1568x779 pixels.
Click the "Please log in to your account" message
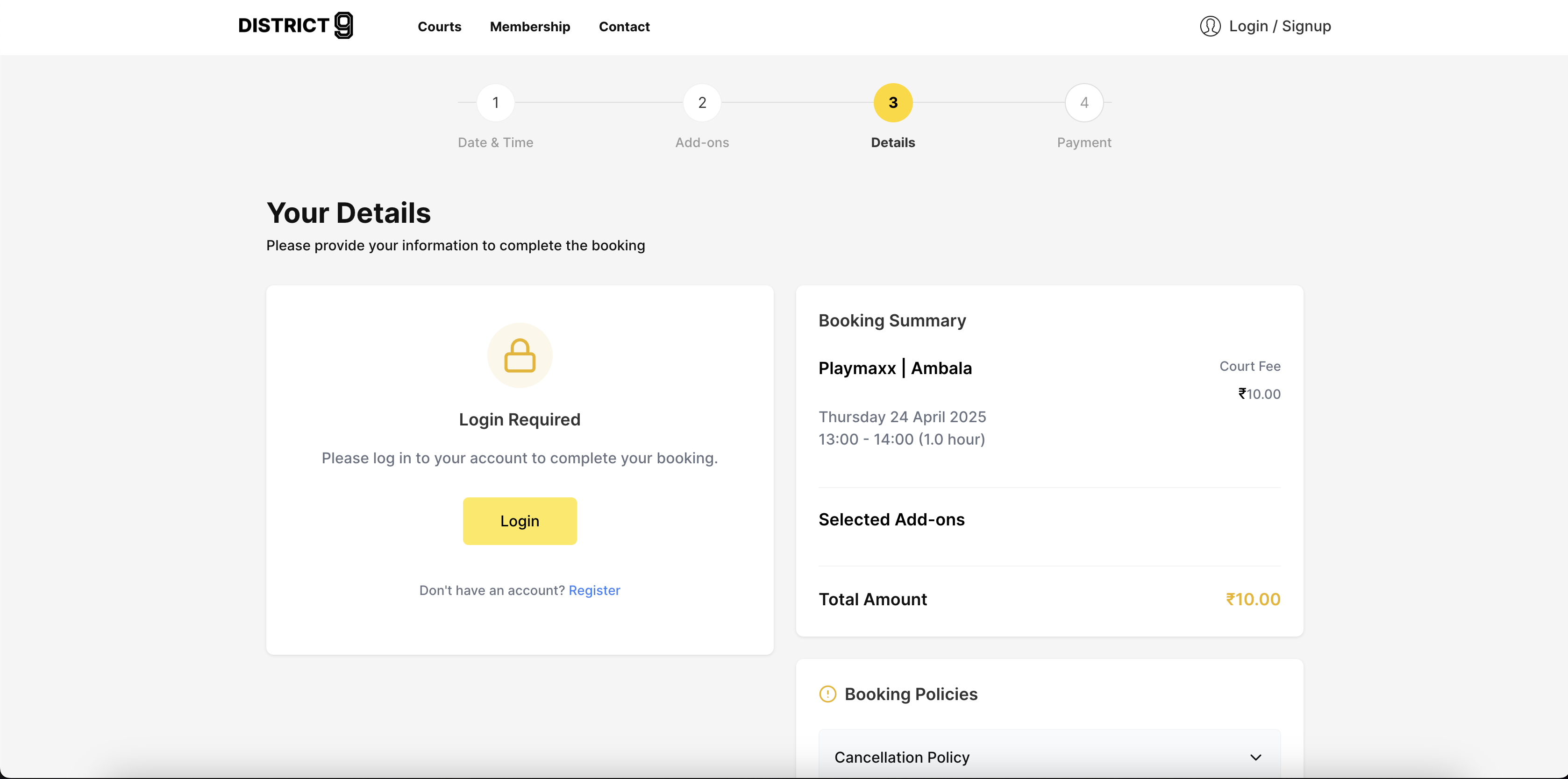pyautogui.click(x=520, y=458)
